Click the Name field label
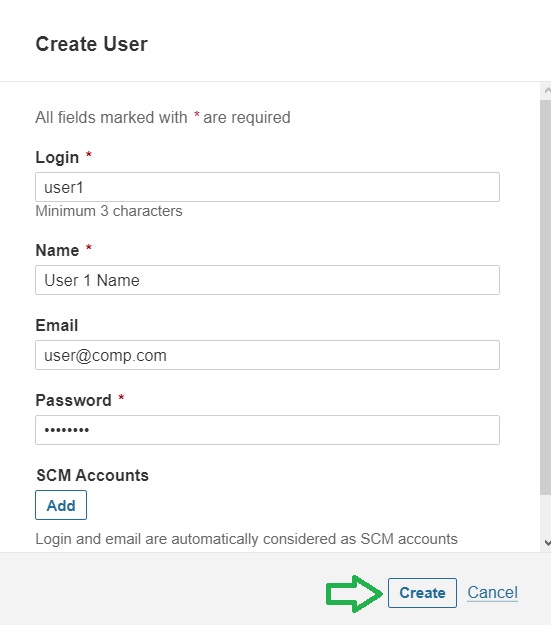The width and height of the screenshot is (551, 625). (57, 250)
